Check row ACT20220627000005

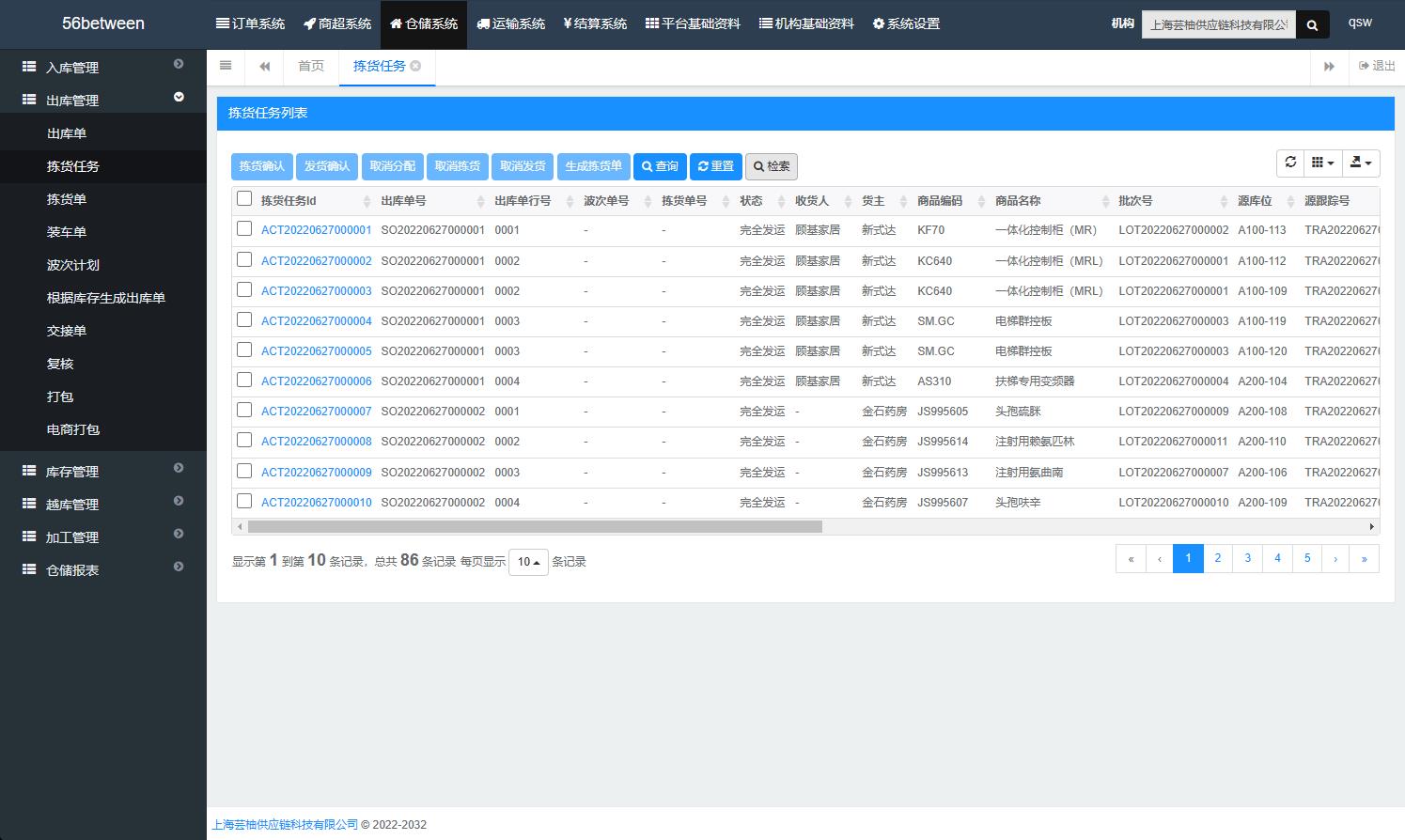(x=244, y=350)
